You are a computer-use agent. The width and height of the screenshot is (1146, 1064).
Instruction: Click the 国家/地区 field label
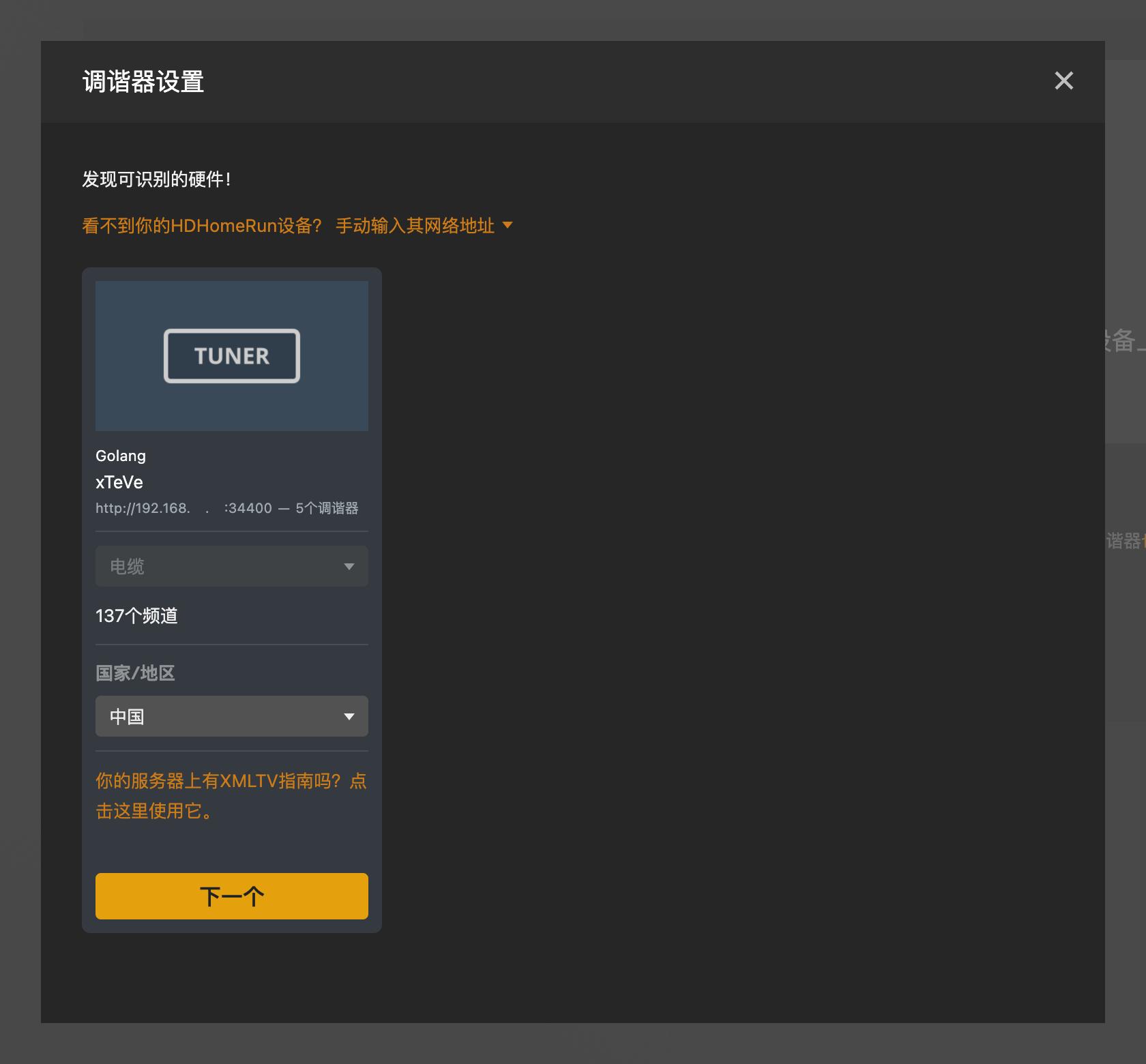pos(134,673)
